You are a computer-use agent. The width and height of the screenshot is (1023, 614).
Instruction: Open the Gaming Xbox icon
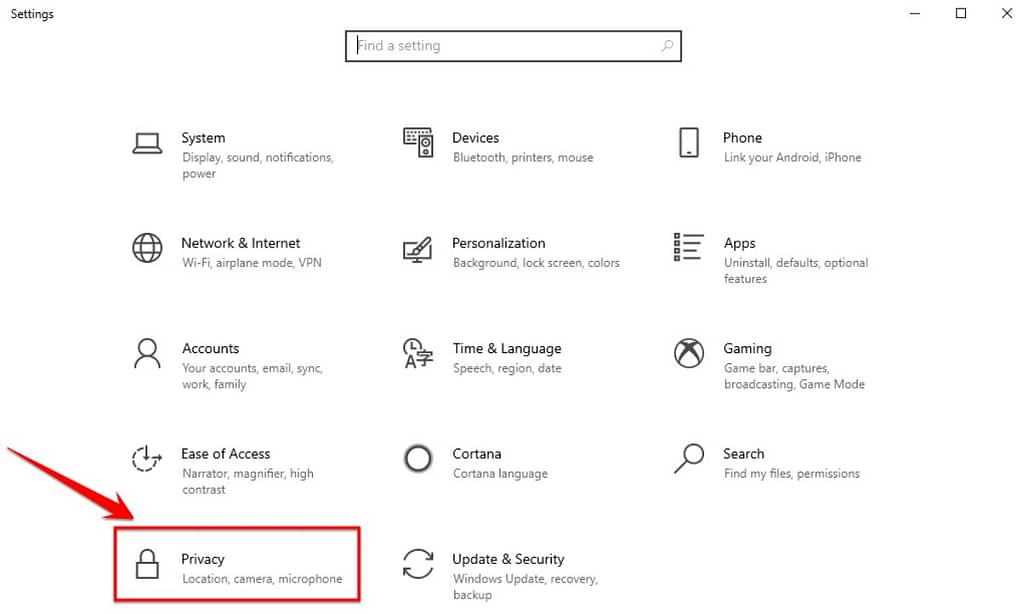coord(689,353)
